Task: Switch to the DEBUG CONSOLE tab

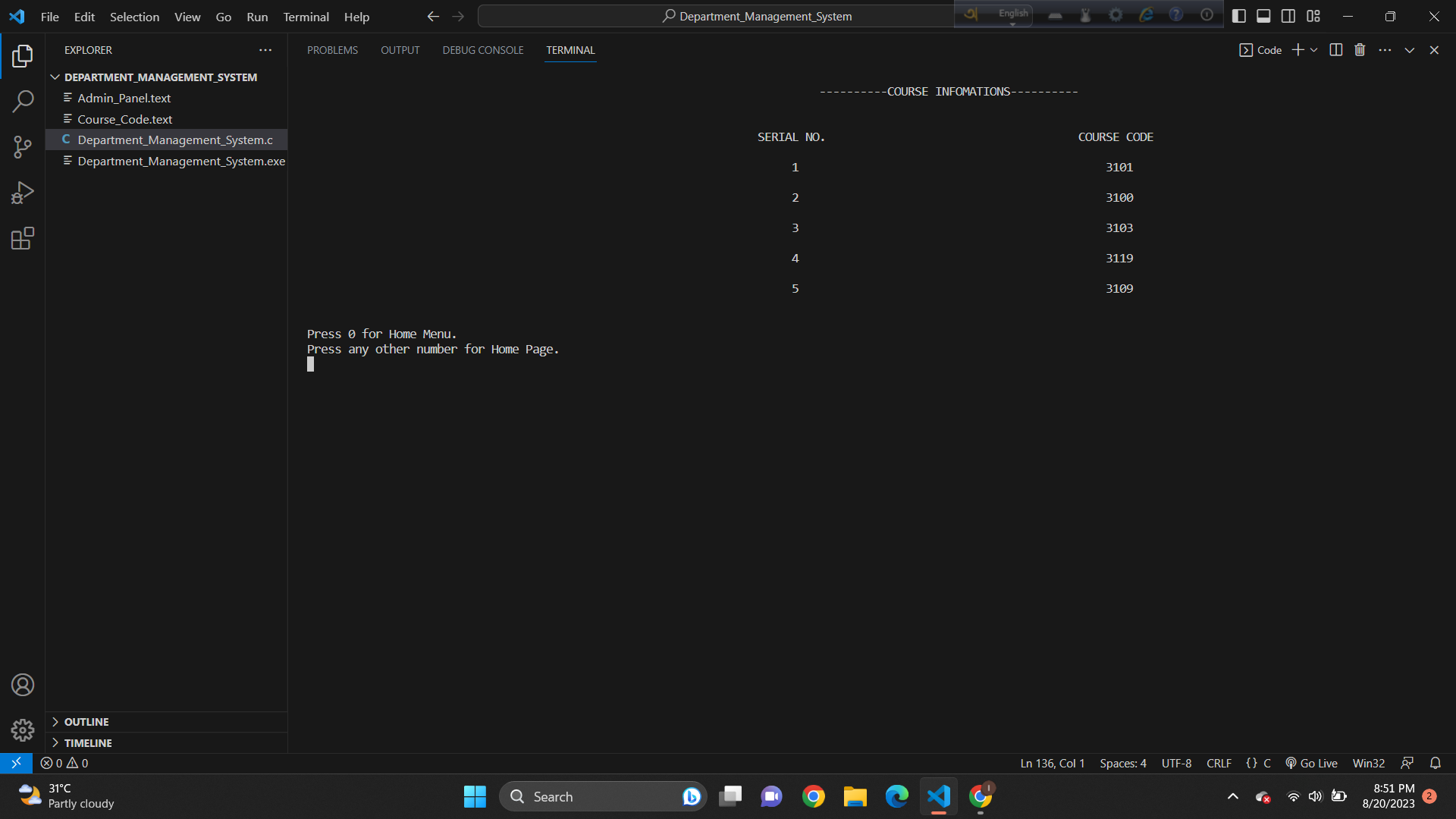Action: coord(482,50)
